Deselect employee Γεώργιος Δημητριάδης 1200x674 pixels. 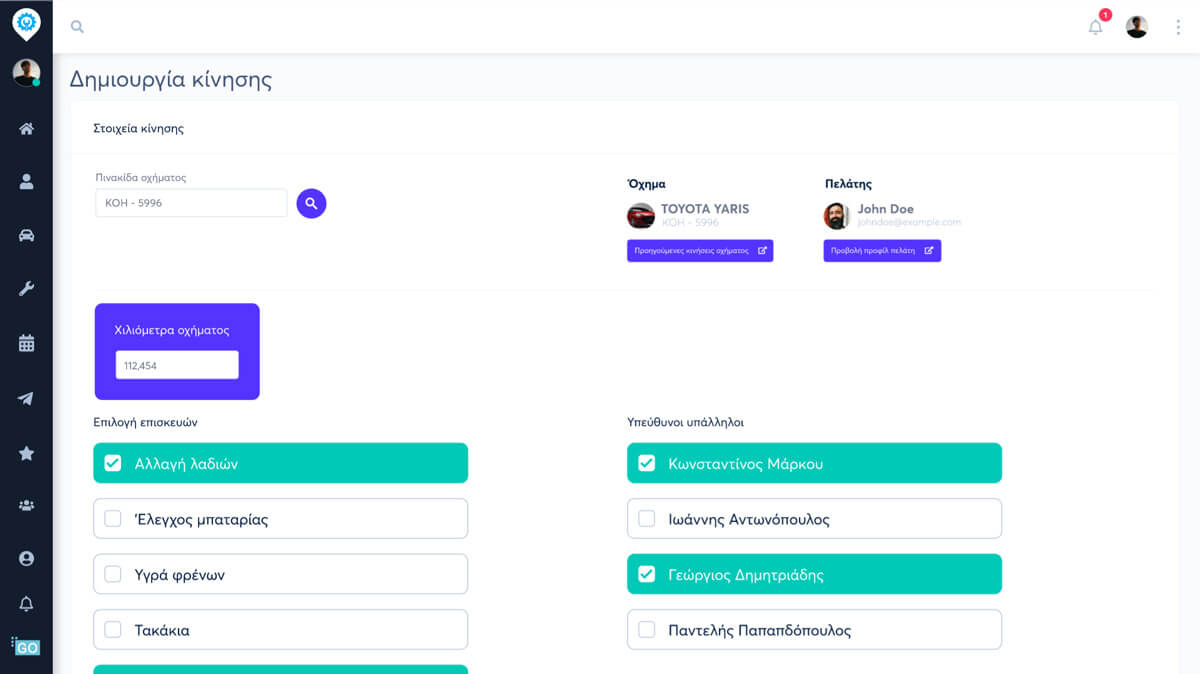pos(647,574)
